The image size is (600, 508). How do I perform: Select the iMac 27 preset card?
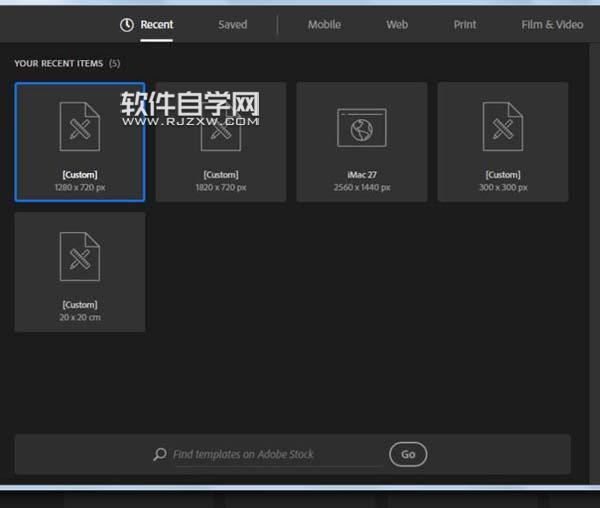[x=362, y=142]
